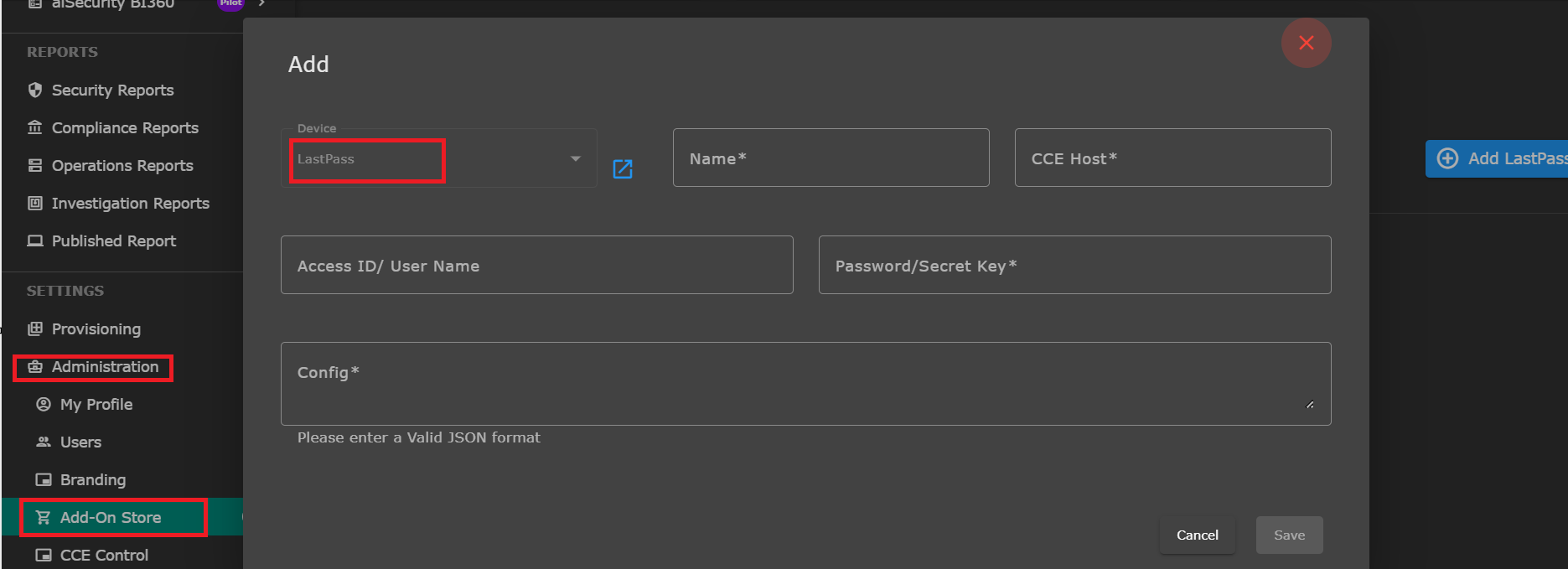Click the Compliance Reports bank icon

[35, 127]
